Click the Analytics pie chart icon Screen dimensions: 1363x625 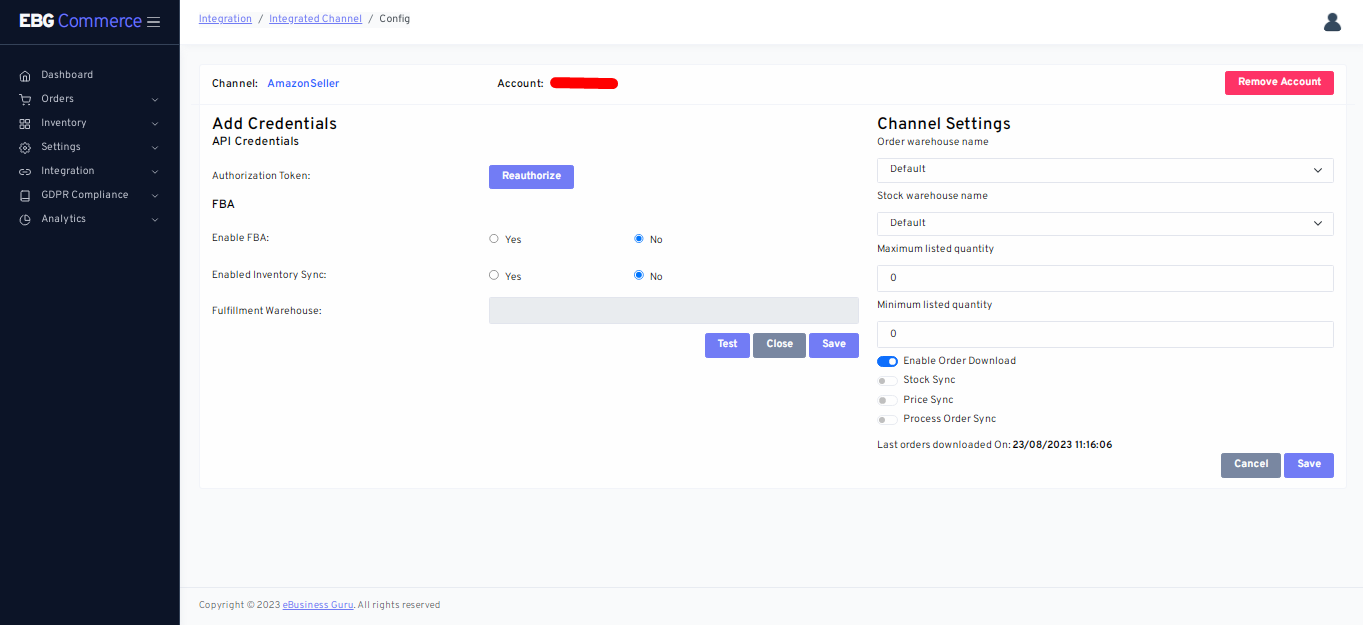(25, 219)
